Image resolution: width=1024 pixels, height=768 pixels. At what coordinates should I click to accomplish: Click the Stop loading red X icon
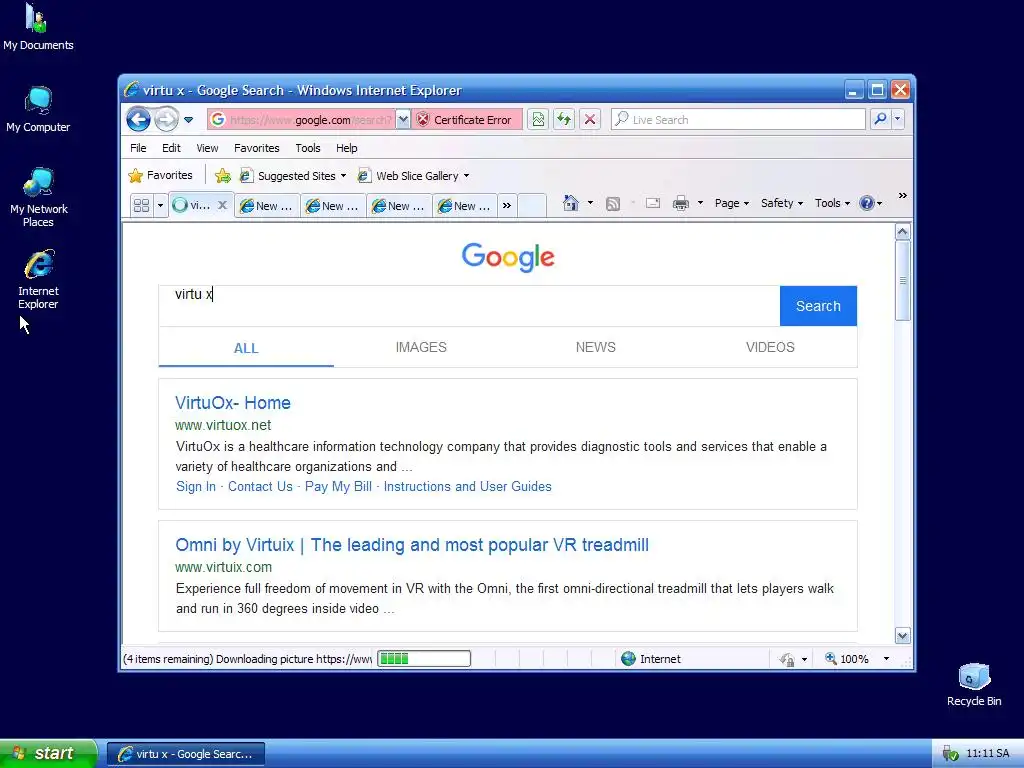click(x=590, y=120)
